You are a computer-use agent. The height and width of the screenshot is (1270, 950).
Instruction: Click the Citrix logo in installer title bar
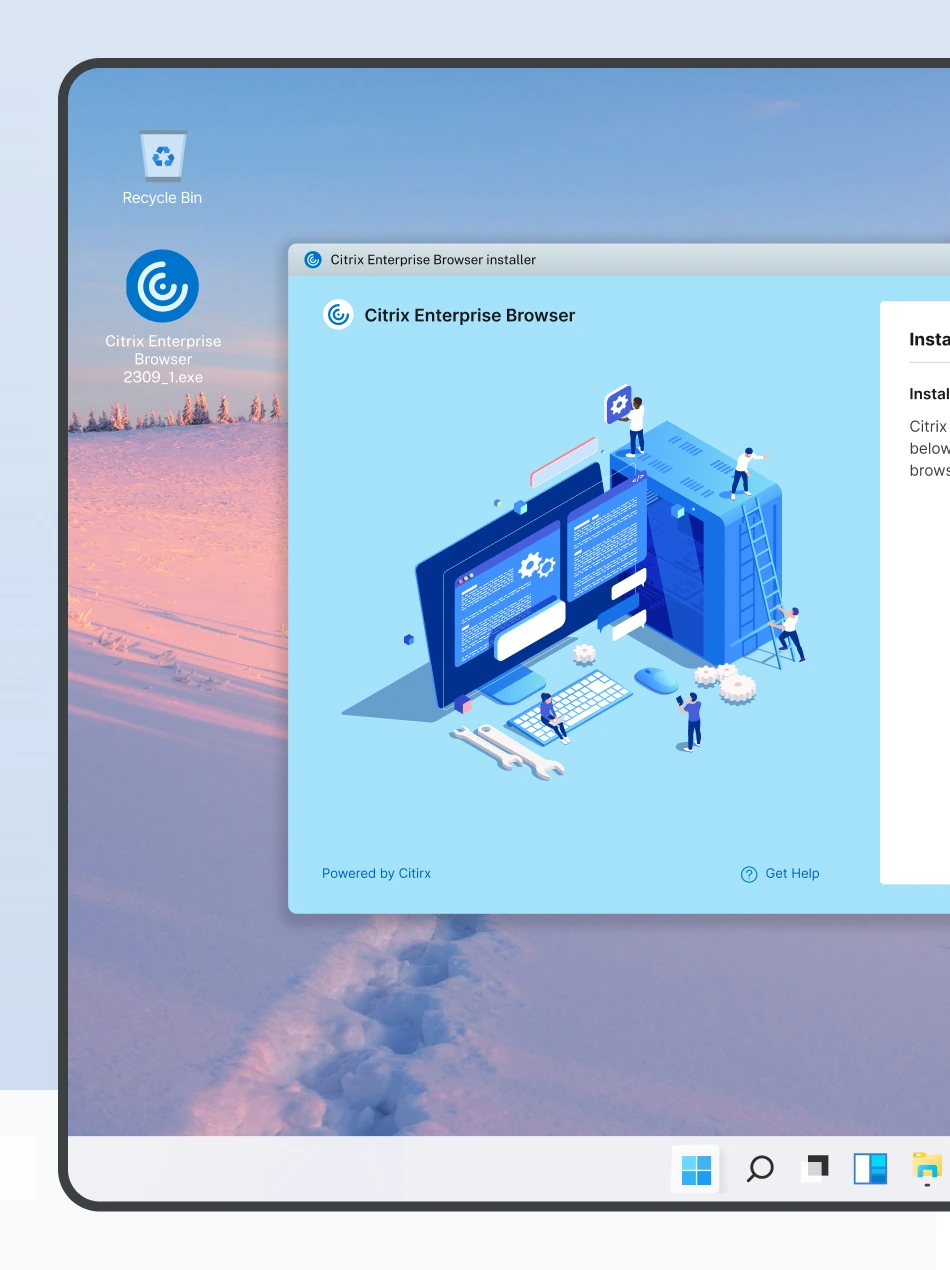[313, 260]
